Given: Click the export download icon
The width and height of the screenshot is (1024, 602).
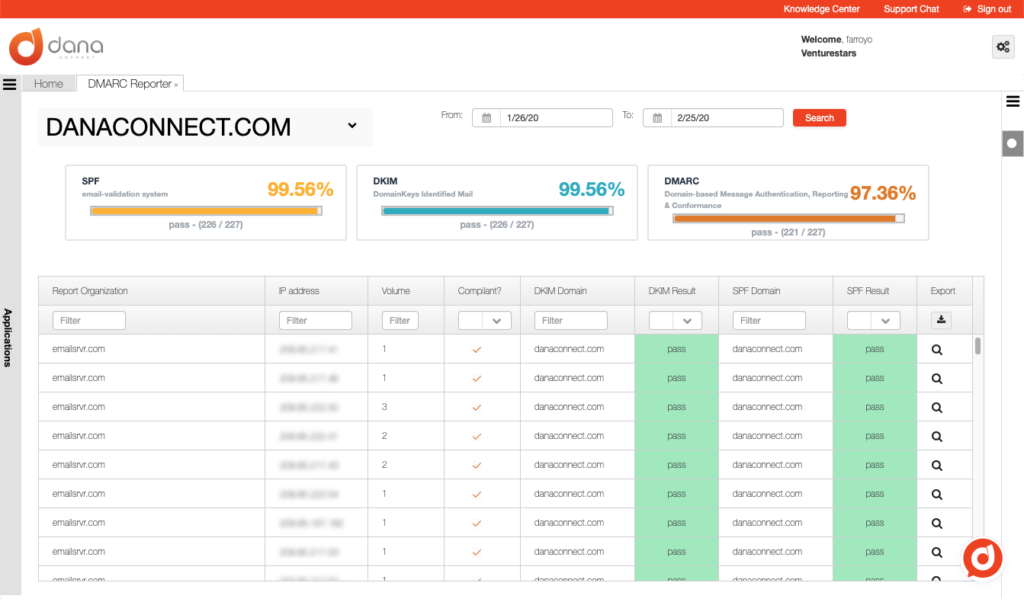Looking at the screenshot, I should [941, 320].
